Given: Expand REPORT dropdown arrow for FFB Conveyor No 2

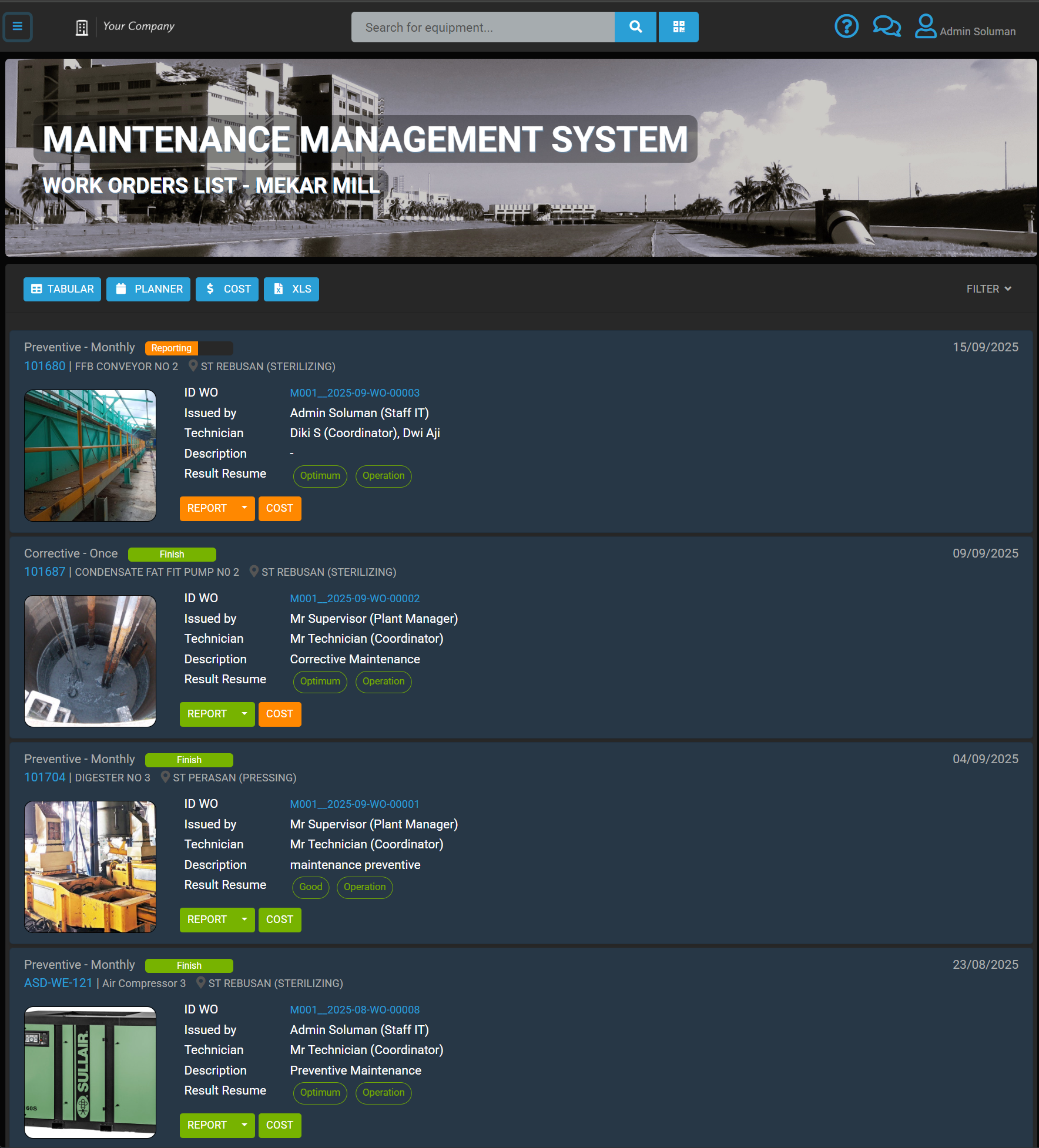Looking at the screenshot, I should click(244, 508).
